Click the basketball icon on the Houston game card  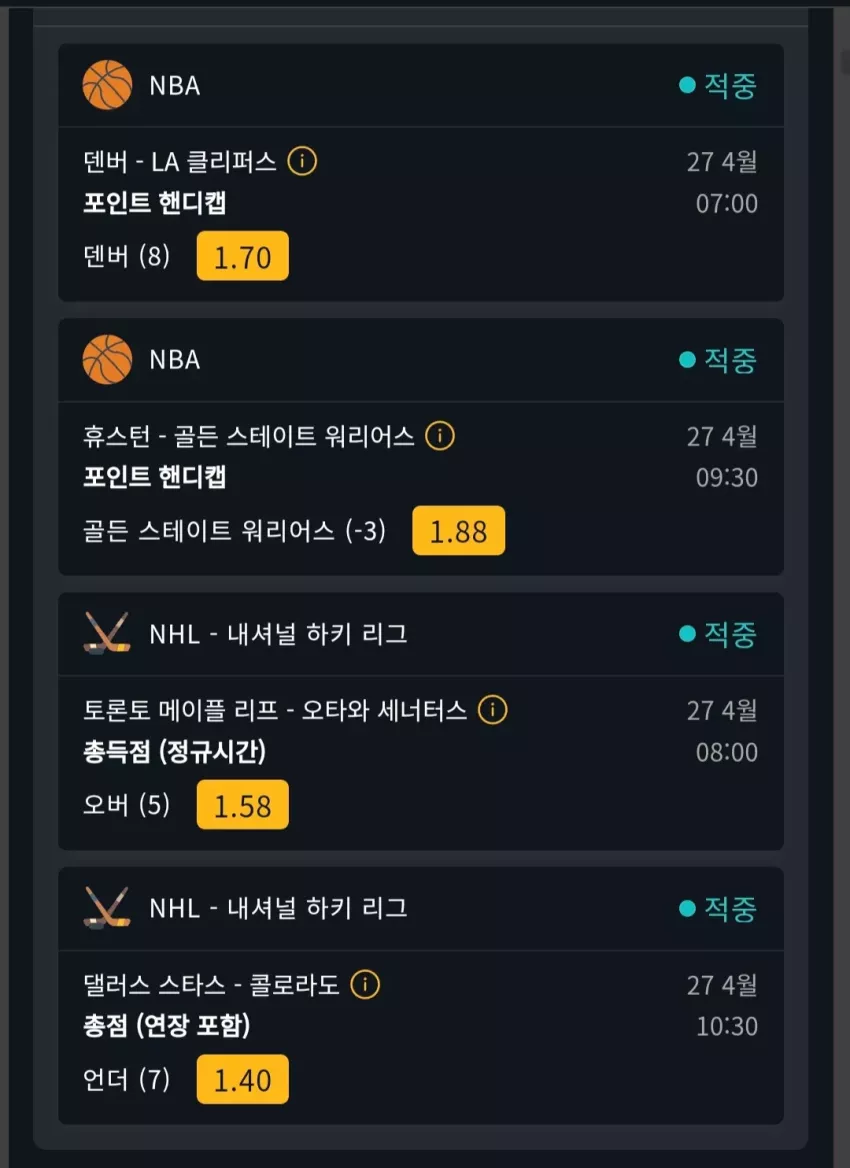[x=107, y=359]
